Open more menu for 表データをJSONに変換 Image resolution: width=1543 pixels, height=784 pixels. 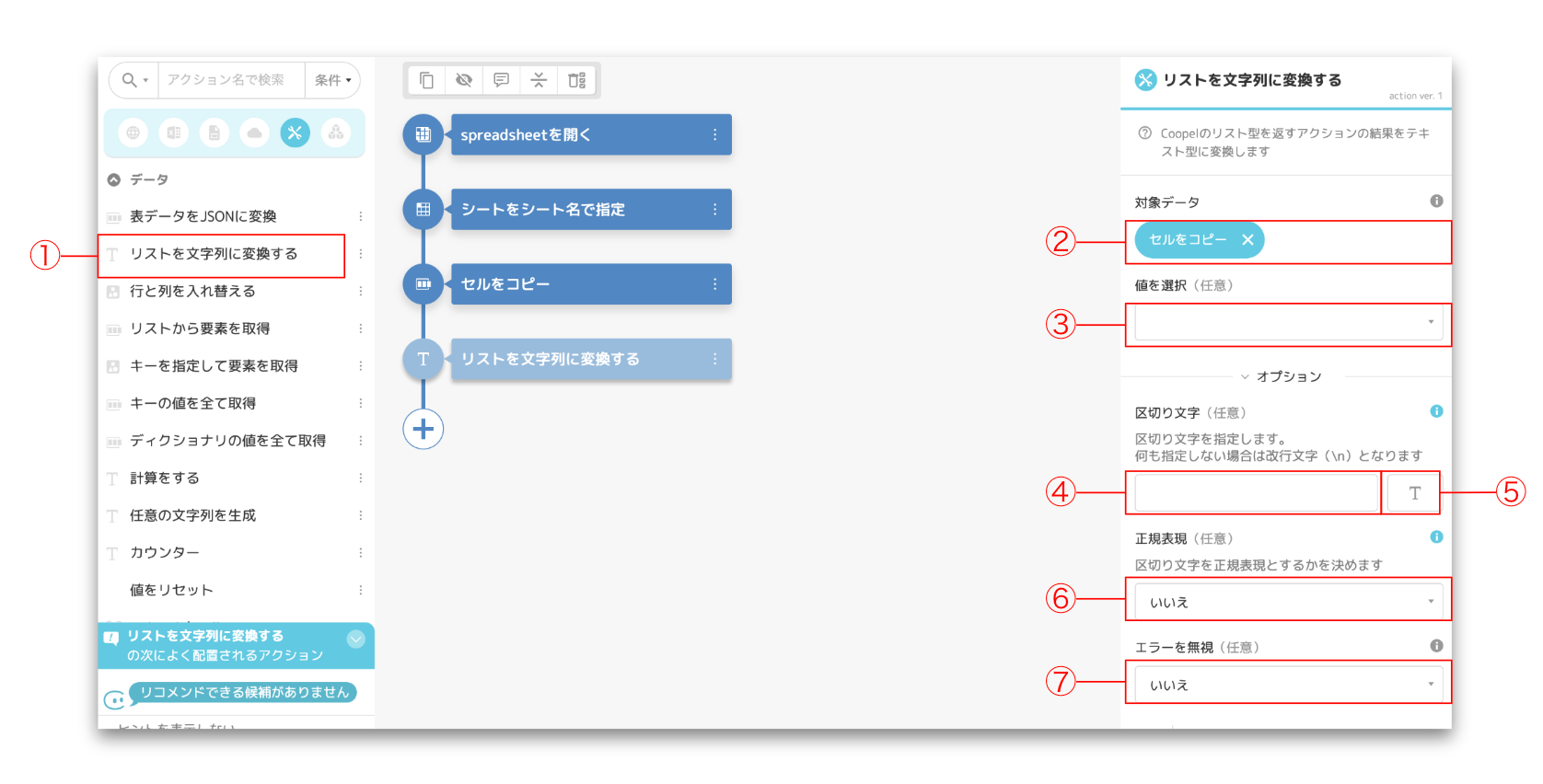tap(361, 216)
